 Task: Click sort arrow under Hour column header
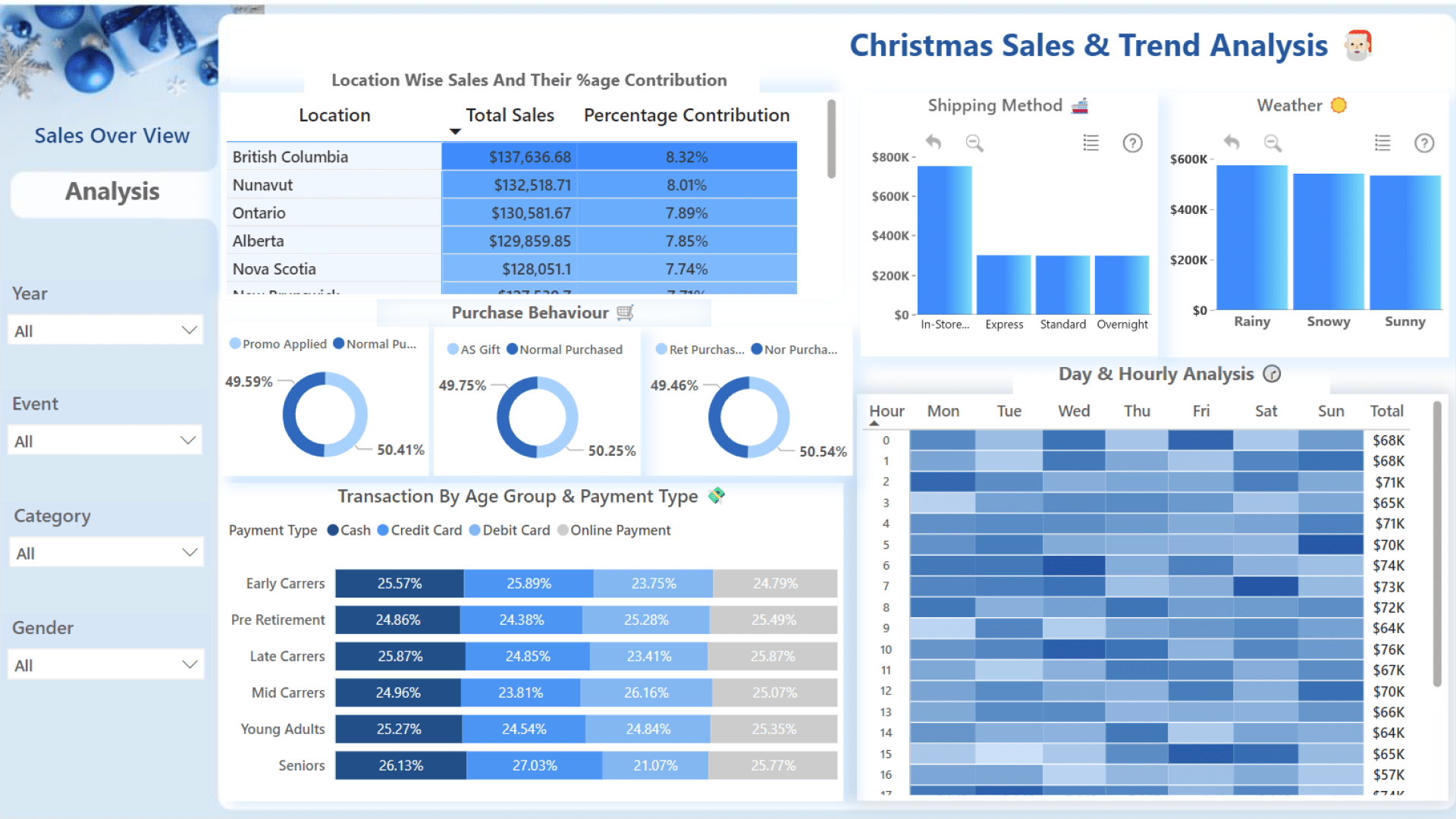tap(874, 423)
